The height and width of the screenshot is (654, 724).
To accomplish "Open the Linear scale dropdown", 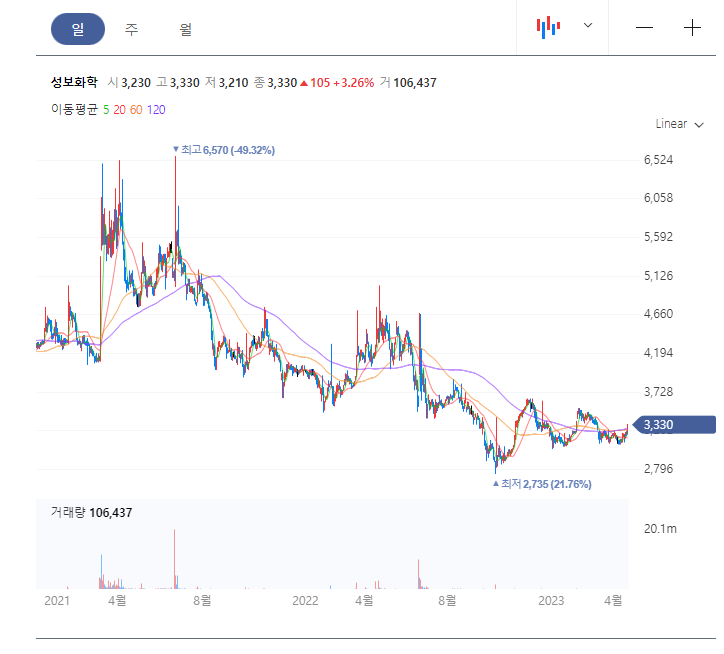I will (679, 124).
